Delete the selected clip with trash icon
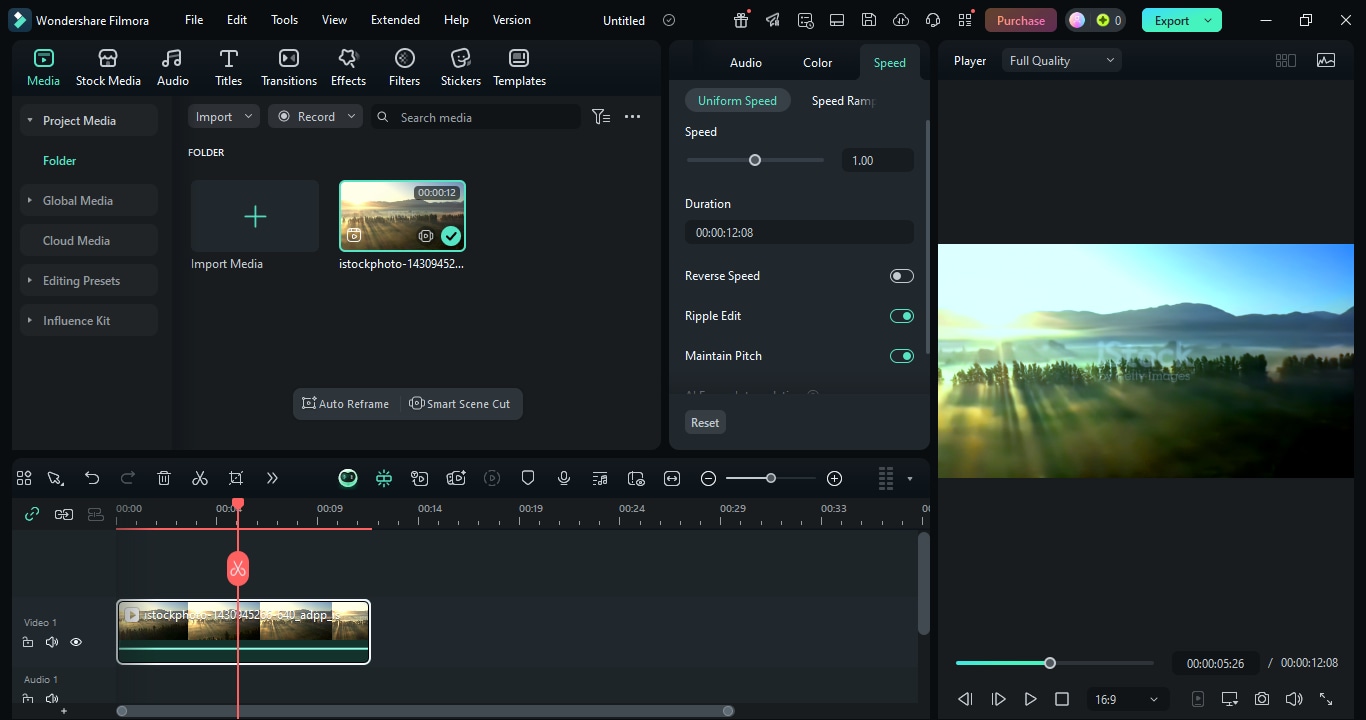 click(164, 479)
